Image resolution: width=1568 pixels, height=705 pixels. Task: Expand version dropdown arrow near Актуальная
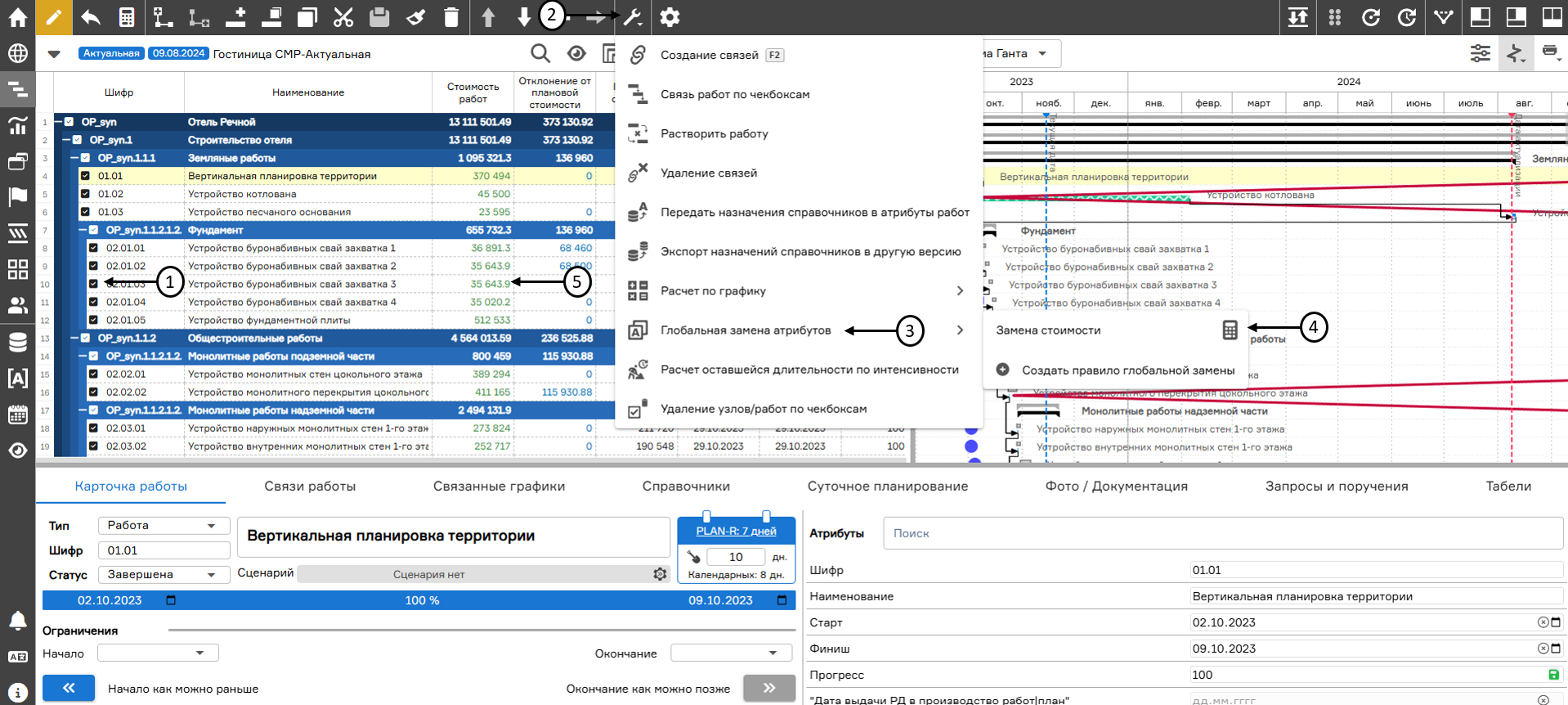coord(54,54)
